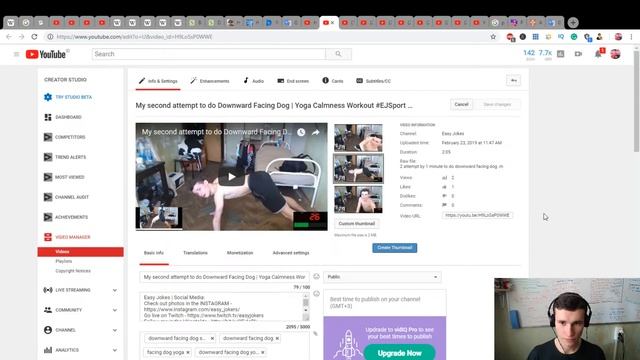The image size is (640, 360).
Task: Open the Translations tab
Action: click(x=196, y=253)
